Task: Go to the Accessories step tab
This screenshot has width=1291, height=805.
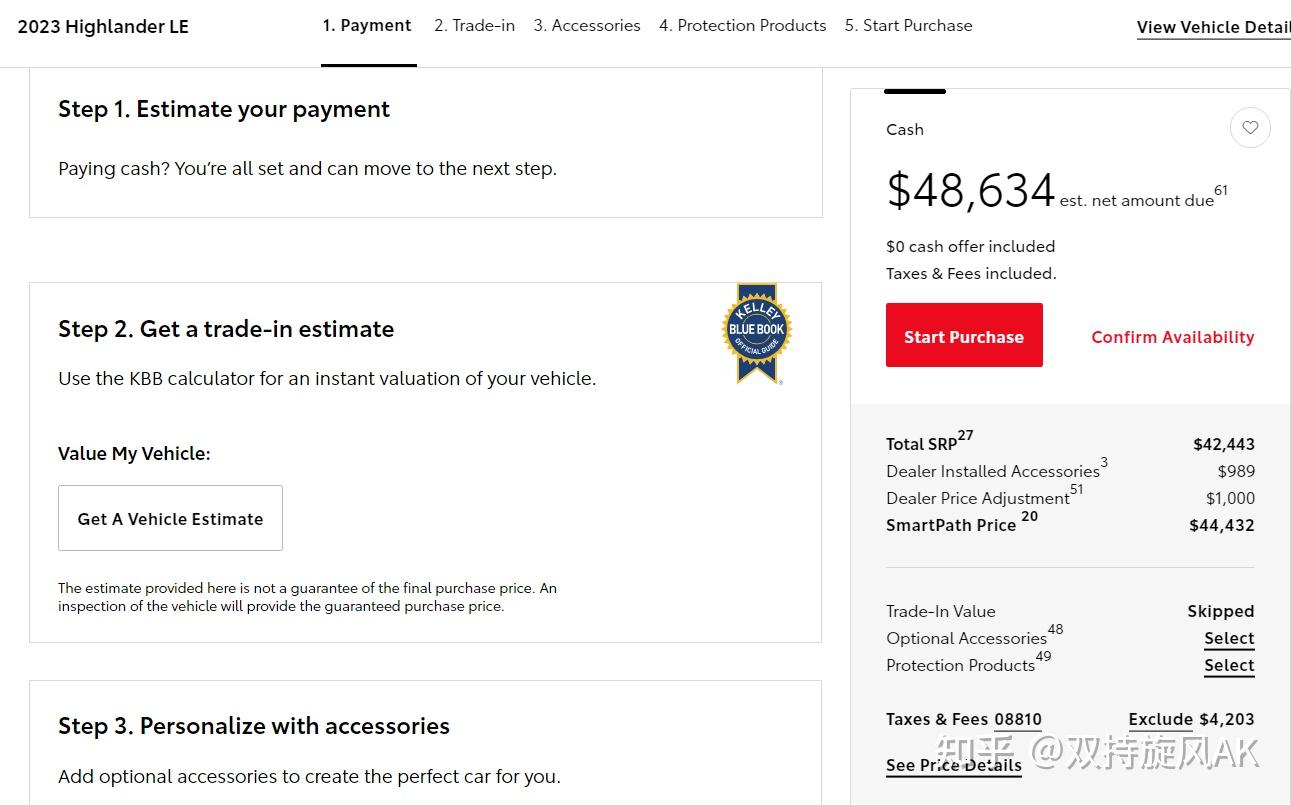Action: pos(587,26)
